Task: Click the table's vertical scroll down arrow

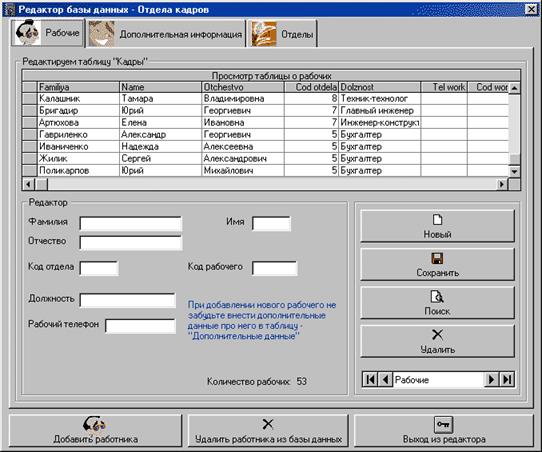Action: click(514, 171)
